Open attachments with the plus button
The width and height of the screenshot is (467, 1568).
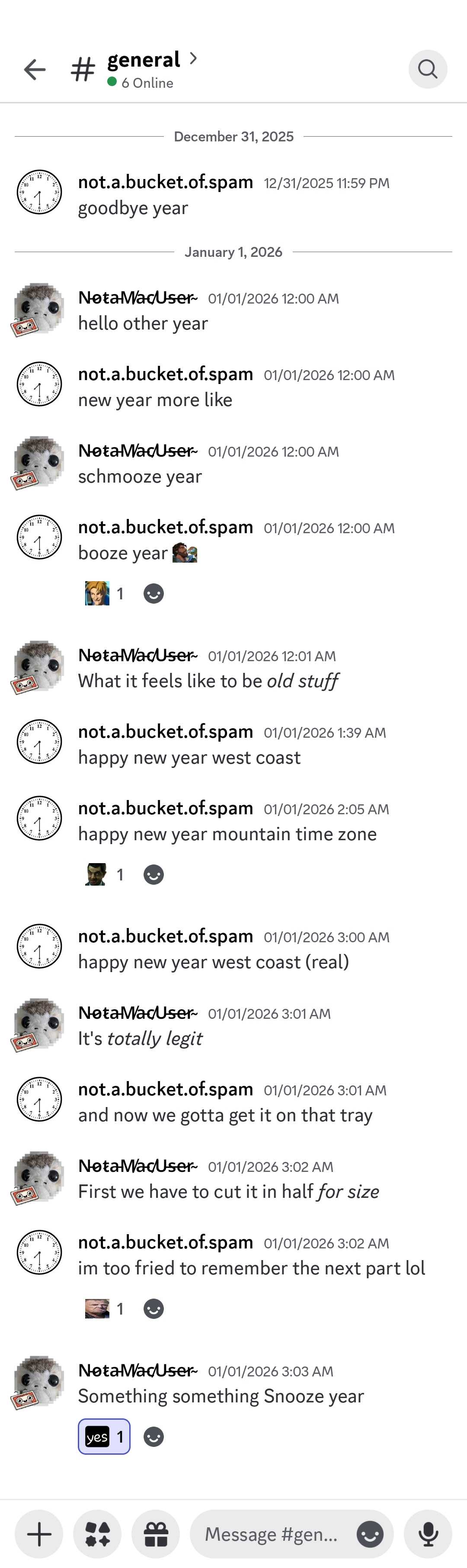pos(39,1533)
